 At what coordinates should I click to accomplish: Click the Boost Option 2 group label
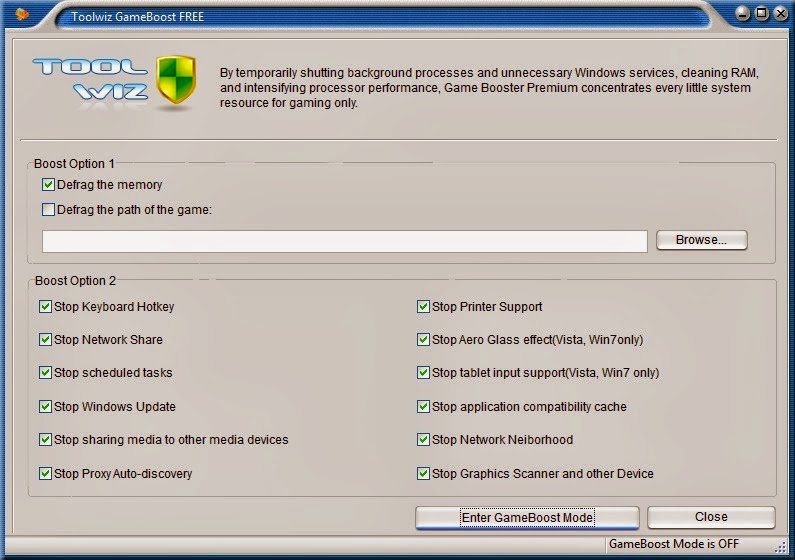(75, 281)
